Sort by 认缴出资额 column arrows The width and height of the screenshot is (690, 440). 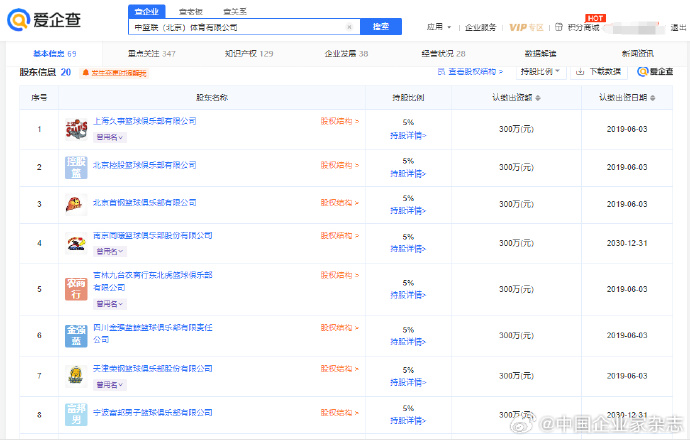coord(538,98)
